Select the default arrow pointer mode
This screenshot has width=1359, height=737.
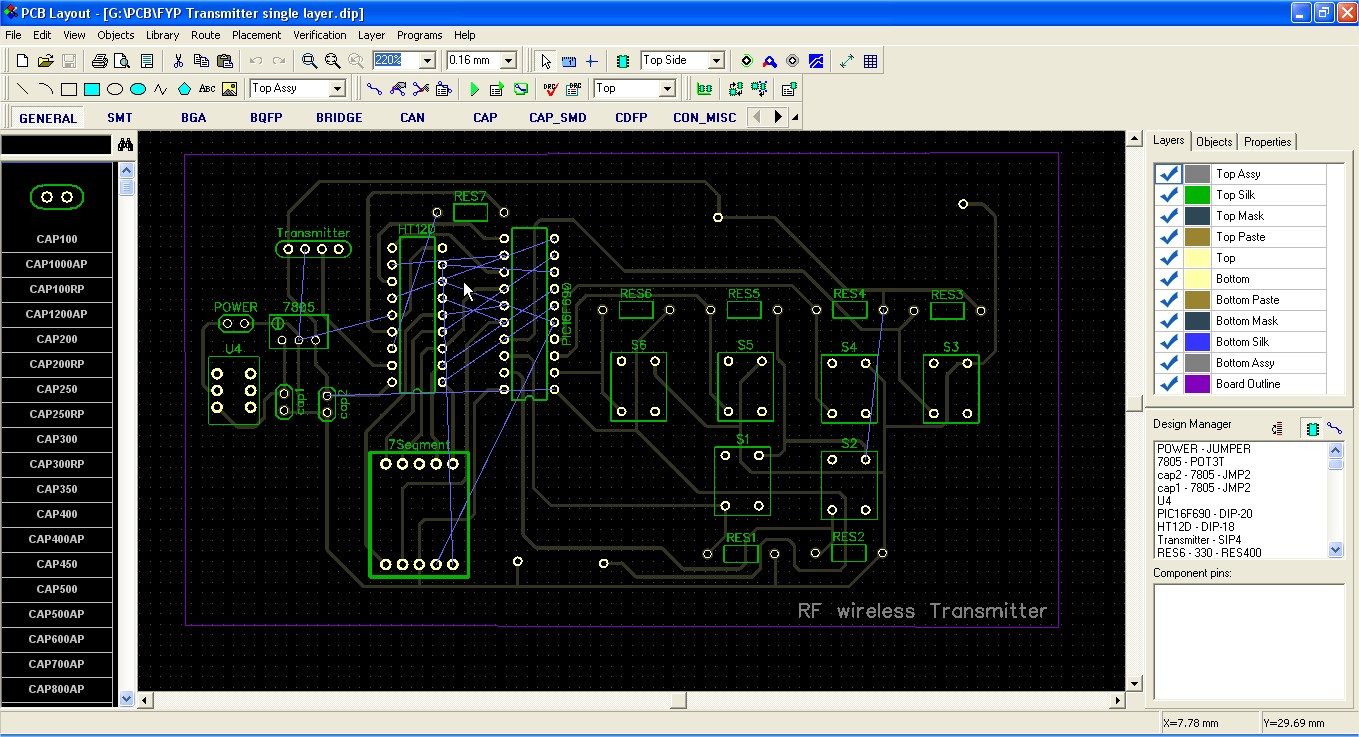(546, 61)
